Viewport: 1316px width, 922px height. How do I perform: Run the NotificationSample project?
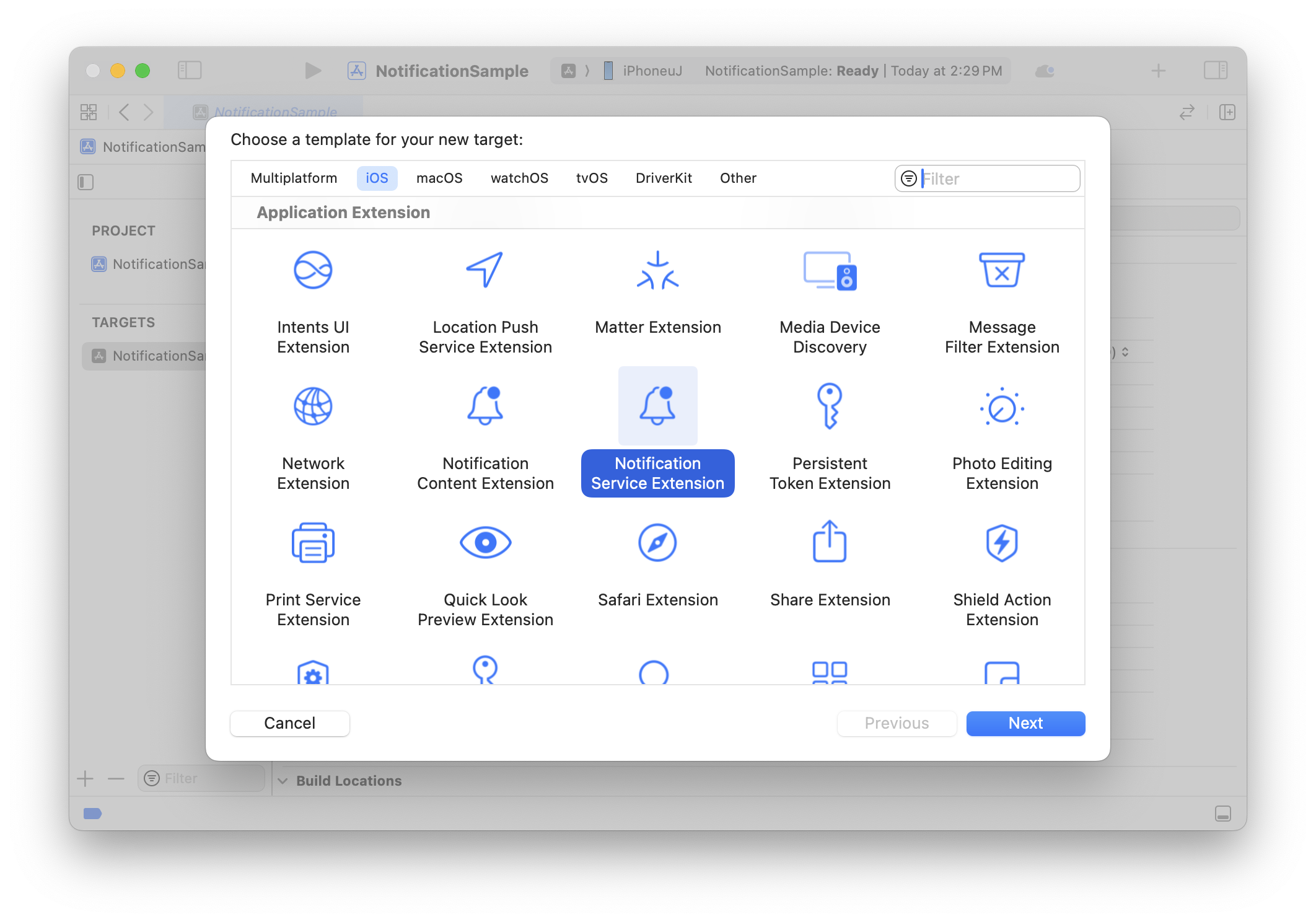point(313,70)
